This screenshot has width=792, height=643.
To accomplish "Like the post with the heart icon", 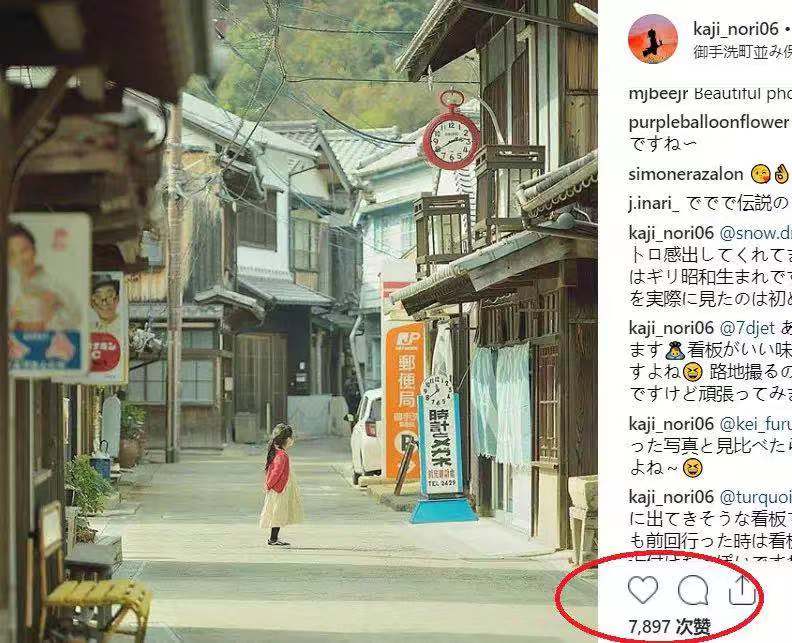I will tap(642, 589).
